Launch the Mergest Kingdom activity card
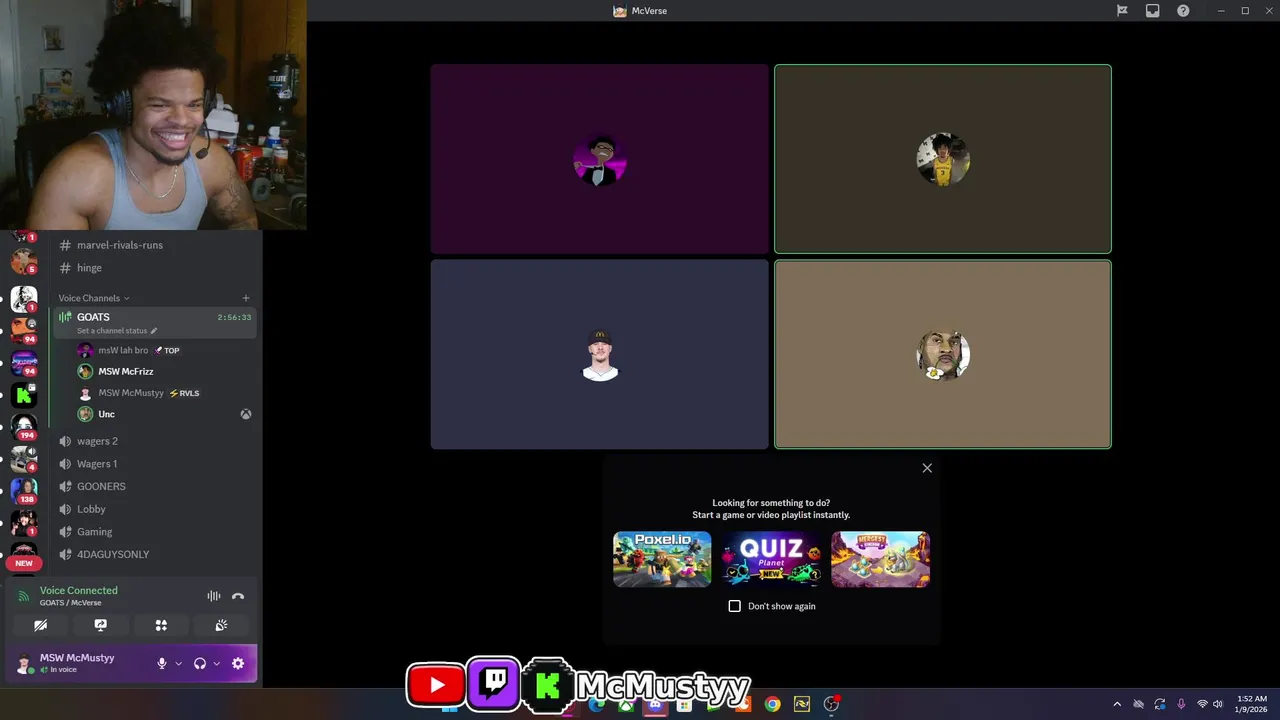Viewport: 1280px width, 720px height. click(x=880, y=559)
